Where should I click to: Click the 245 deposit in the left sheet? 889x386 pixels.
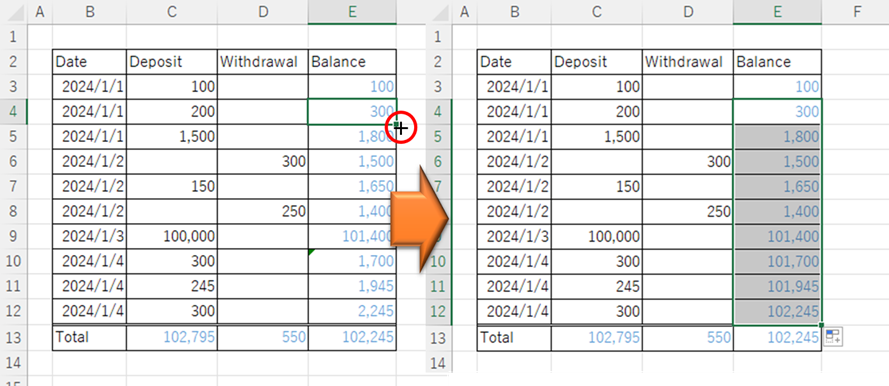[172, 287]
